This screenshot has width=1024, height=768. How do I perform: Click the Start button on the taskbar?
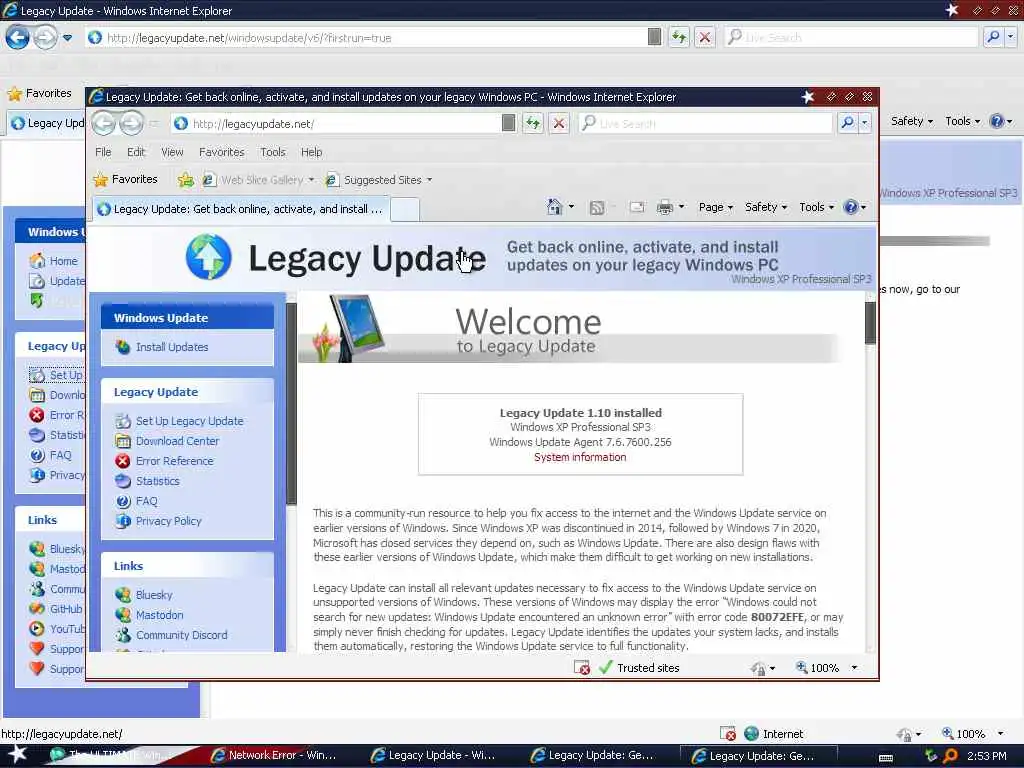click(x=17, y=755)
